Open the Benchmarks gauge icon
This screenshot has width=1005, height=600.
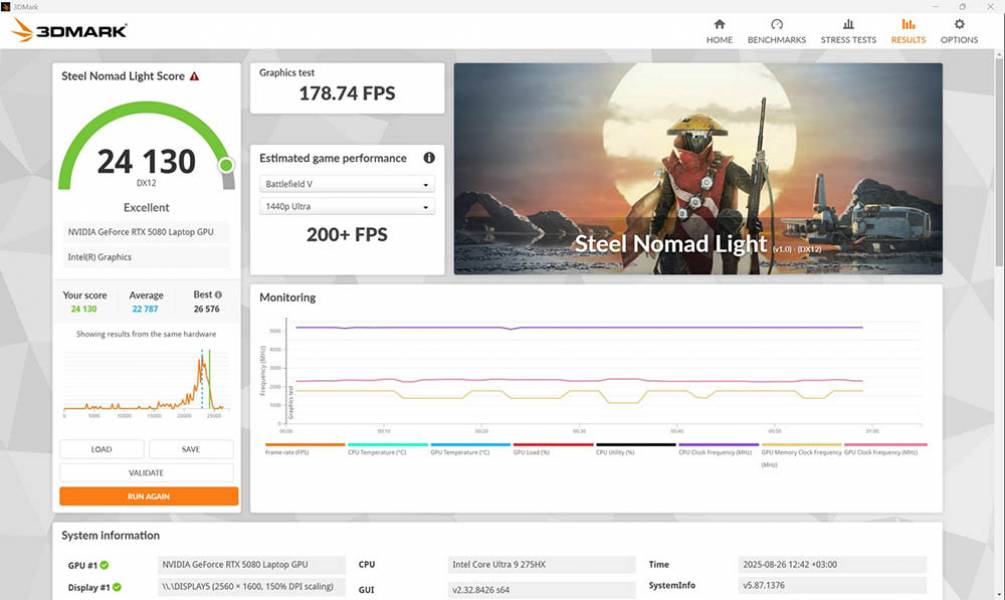[776, 25]
